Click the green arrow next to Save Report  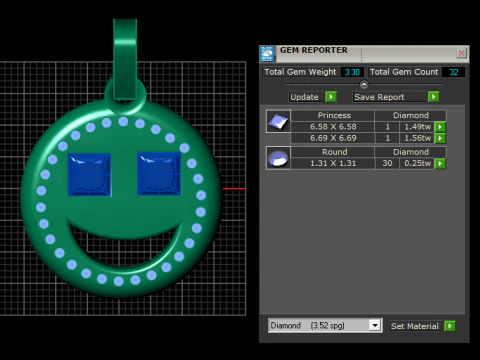(433, 97)
